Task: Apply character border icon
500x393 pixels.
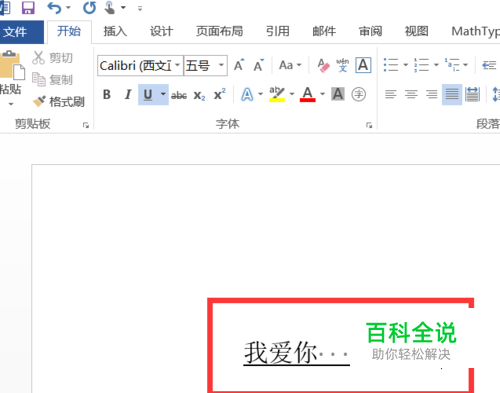Action: click(x=363, y=65)
